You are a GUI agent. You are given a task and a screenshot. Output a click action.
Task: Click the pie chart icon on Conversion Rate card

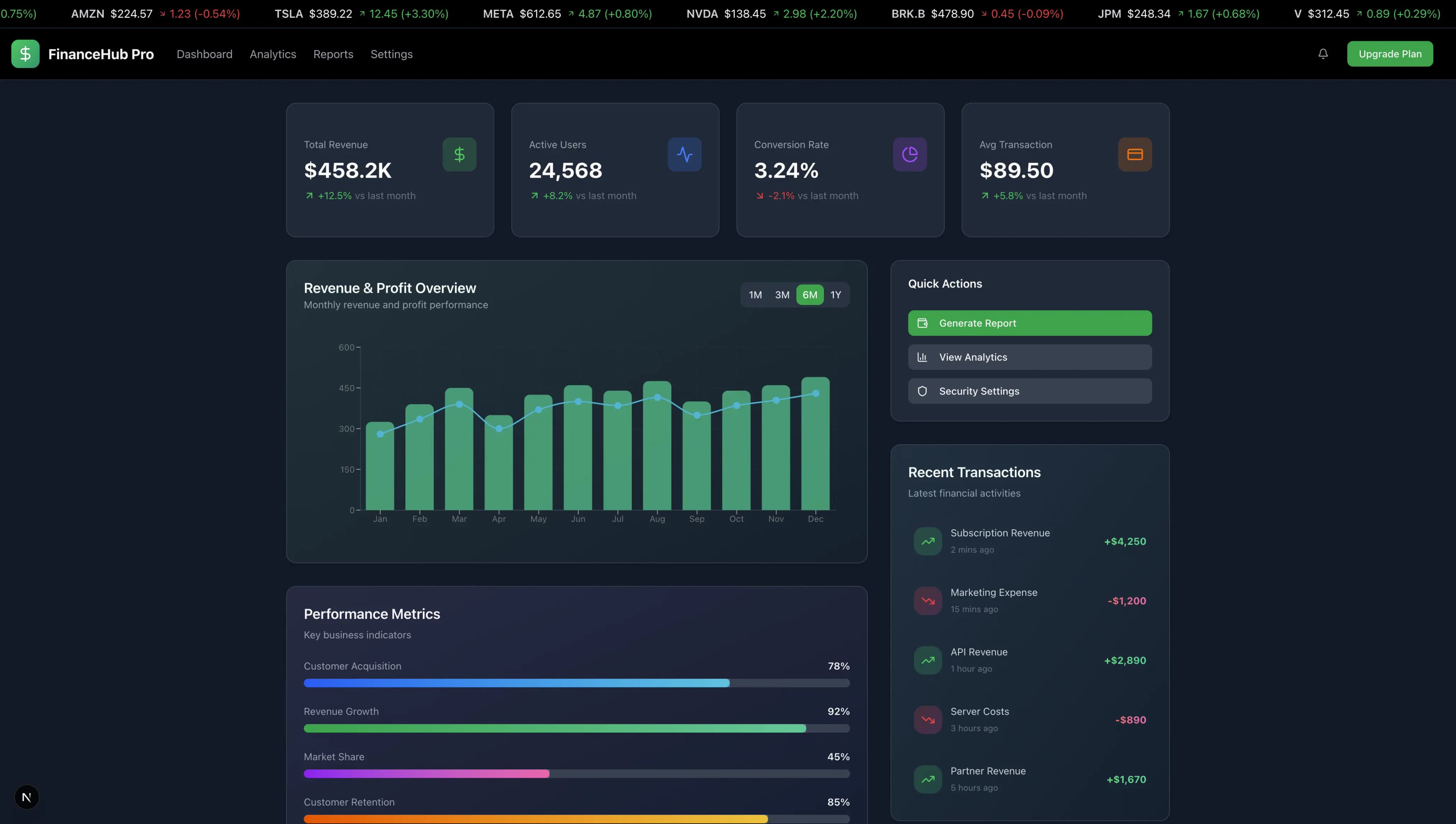click(x=909, y=154)
